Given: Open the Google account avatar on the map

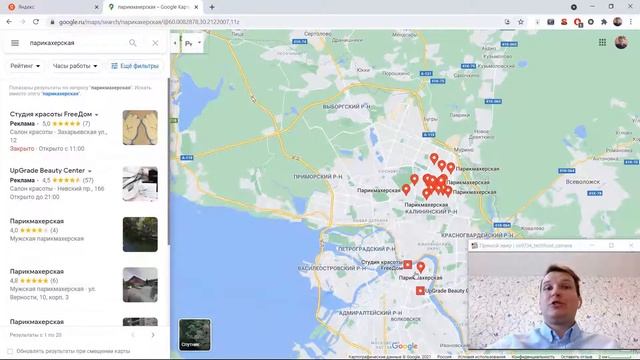Looking at the screenshot, I should click(621, 42).
